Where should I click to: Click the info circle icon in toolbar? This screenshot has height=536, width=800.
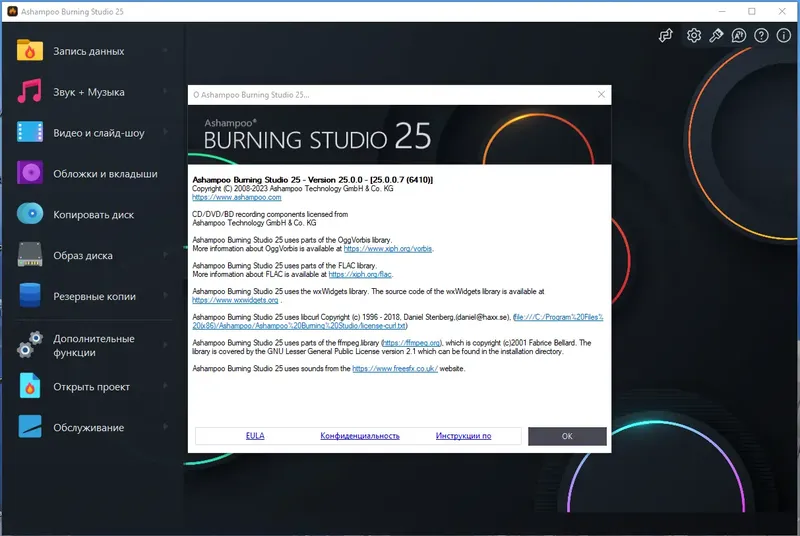(x=784, y=35)
